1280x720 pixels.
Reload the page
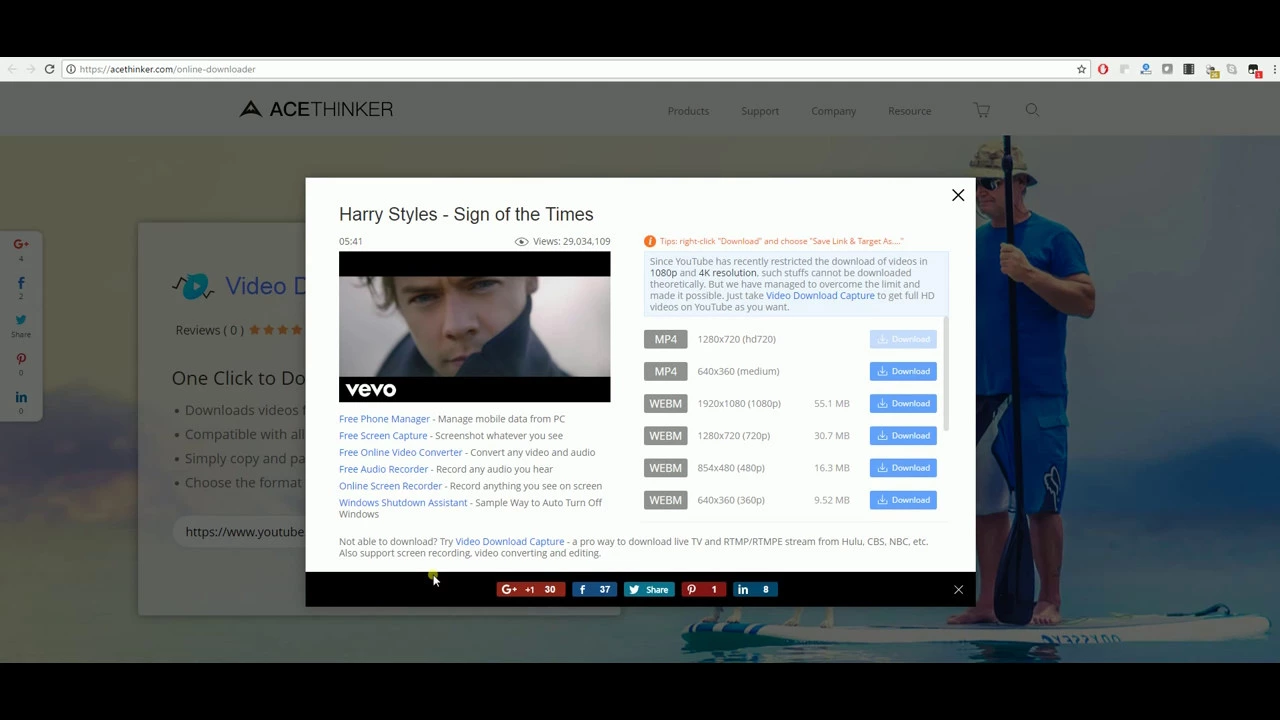coord(49,69)
